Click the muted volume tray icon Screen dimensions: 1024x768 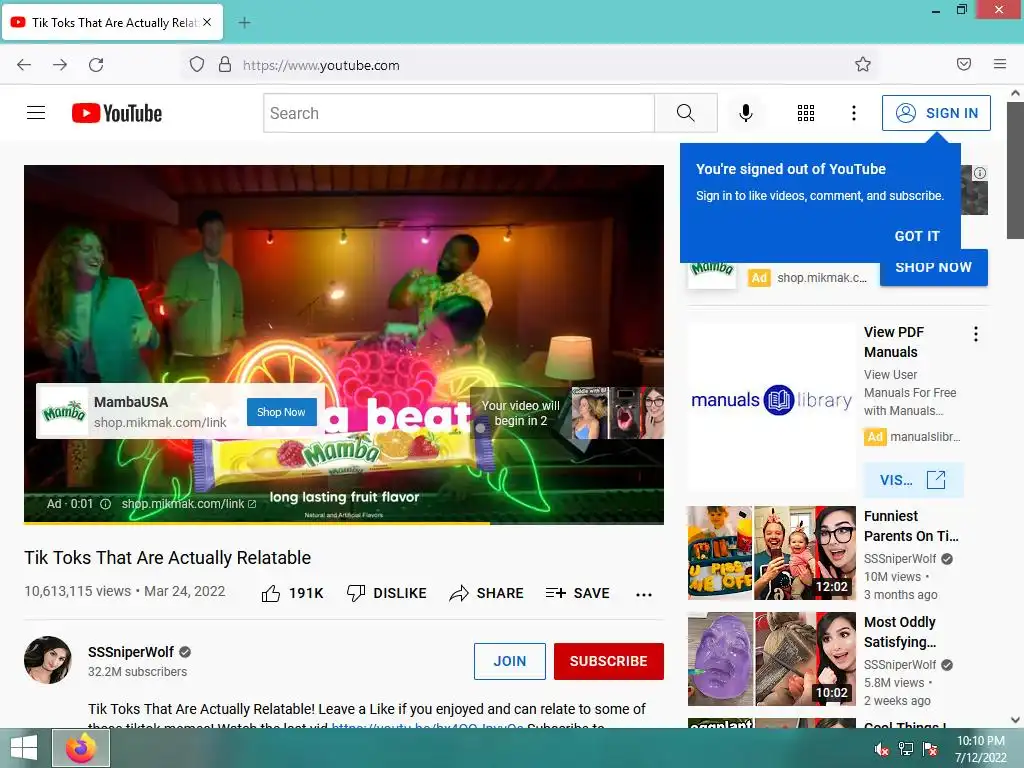[882, 749]
